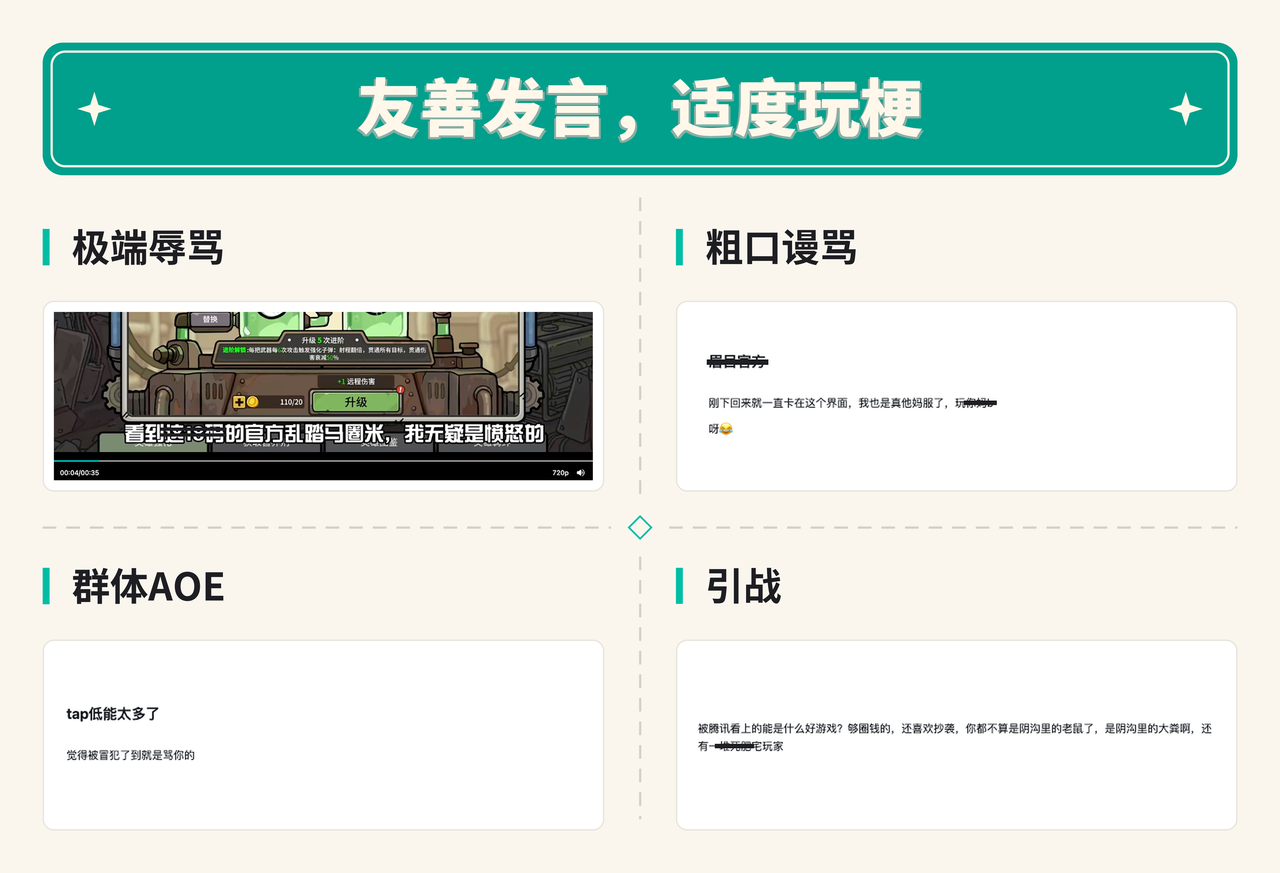
Task: Click the red alert badge on 升级 button
Action: (400, 390)
